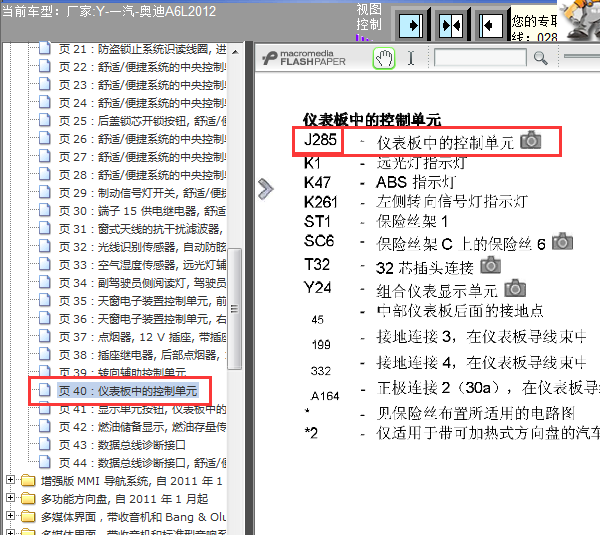This screenshot has height=535, width=600.
Task: Open tree item 页 40 仪表板中的控制单元
Action: (126, 391)
